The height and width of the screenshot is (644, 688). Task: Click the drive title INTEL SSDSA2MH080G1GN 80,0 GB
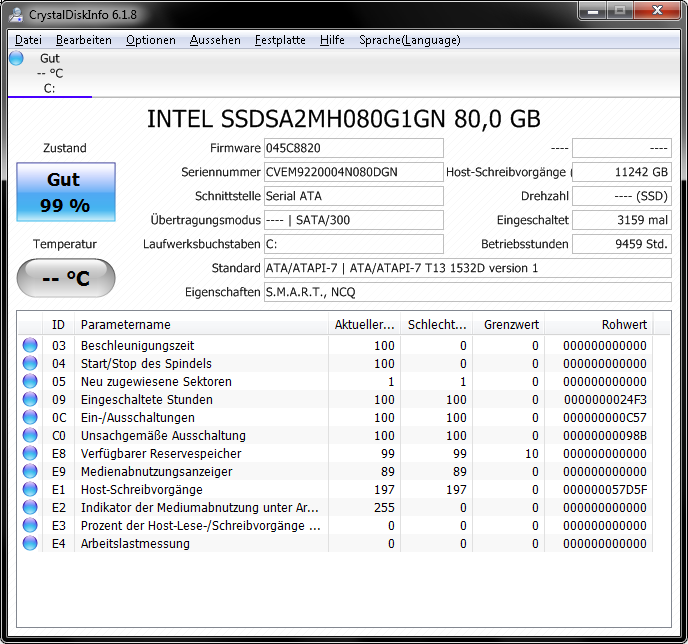tap(344, 119)
